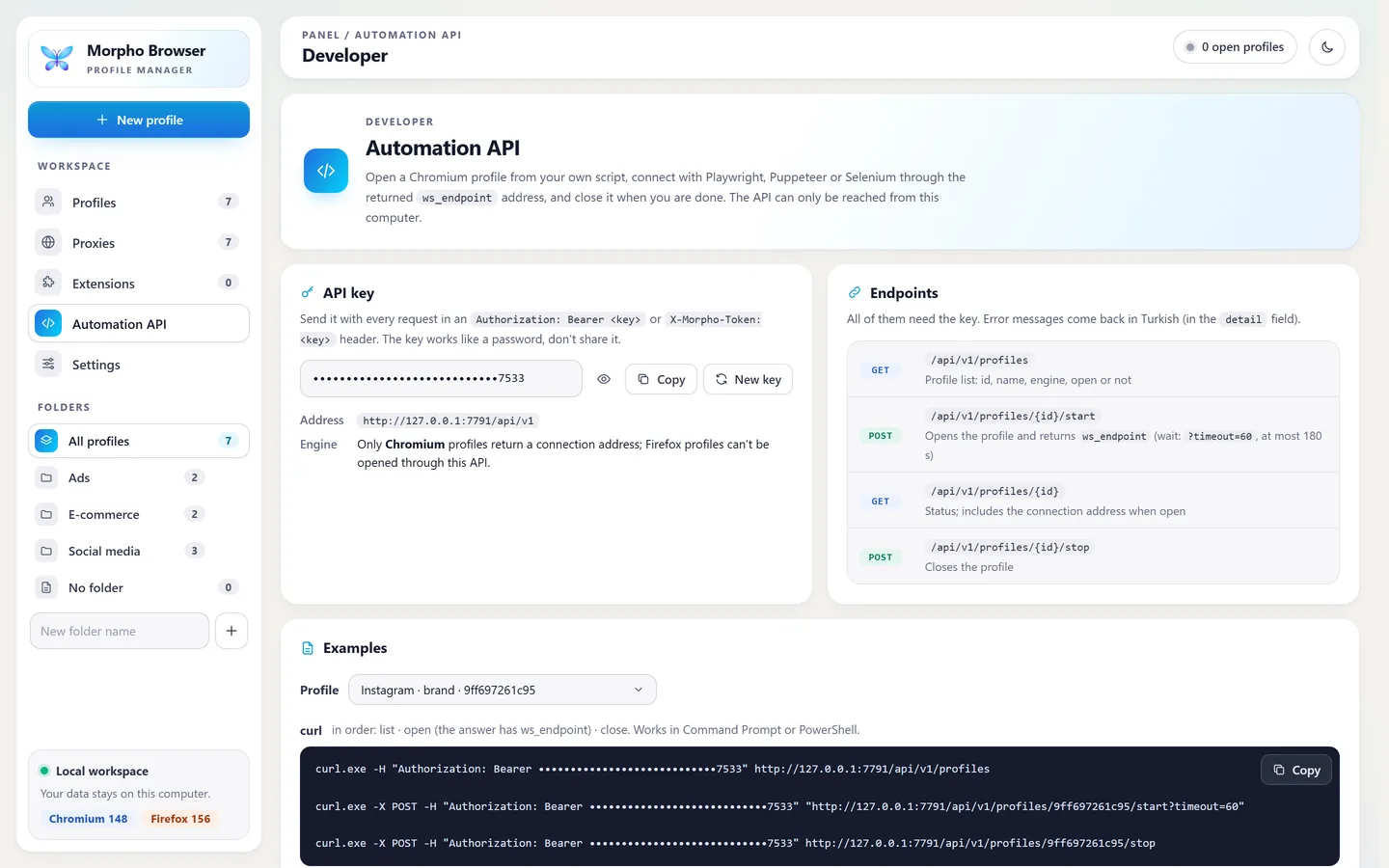Click the Social media count badge 3
Image resolution: width=1389 pixels, height=868 pixels.
pos(194,551)
